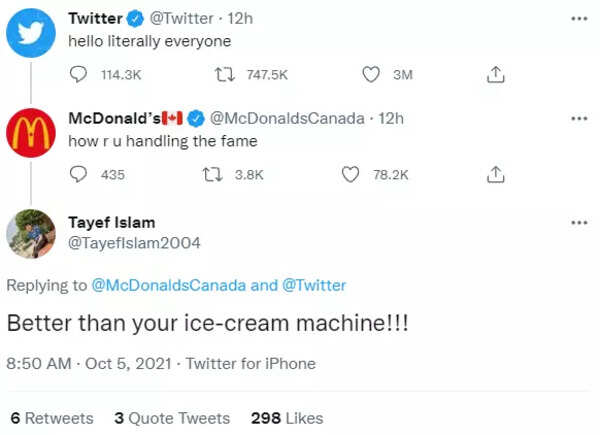Reply to Twitter's "hello literally everyone" tweet

[x=81, y=74]
